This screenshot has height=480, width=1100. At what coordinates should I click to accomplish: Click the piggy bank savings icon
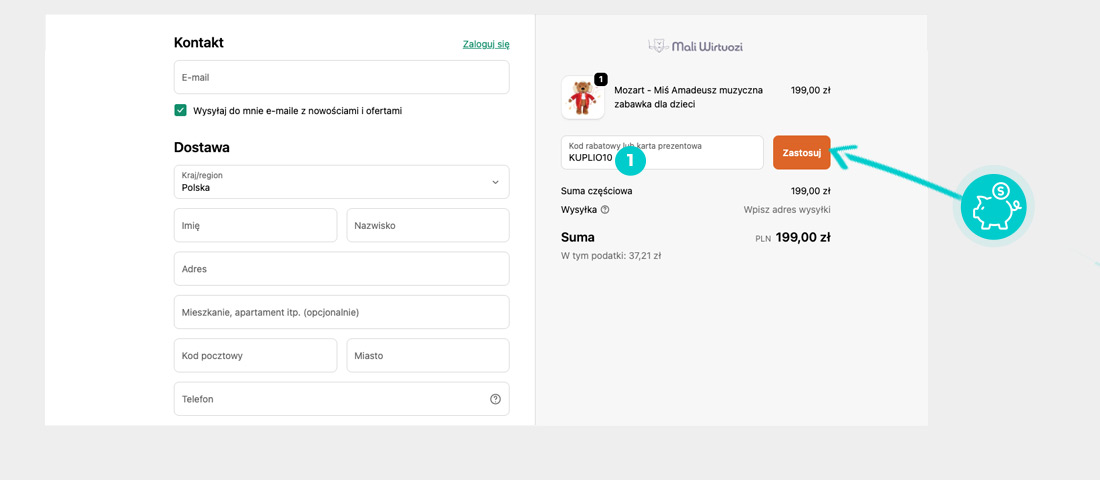(993, 206)
